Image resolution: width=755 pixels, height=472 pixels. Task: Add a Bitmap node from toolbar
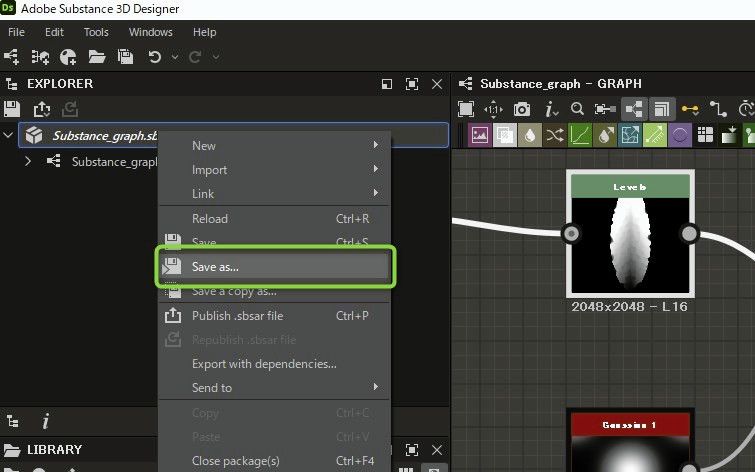click(x=480, y=135)
